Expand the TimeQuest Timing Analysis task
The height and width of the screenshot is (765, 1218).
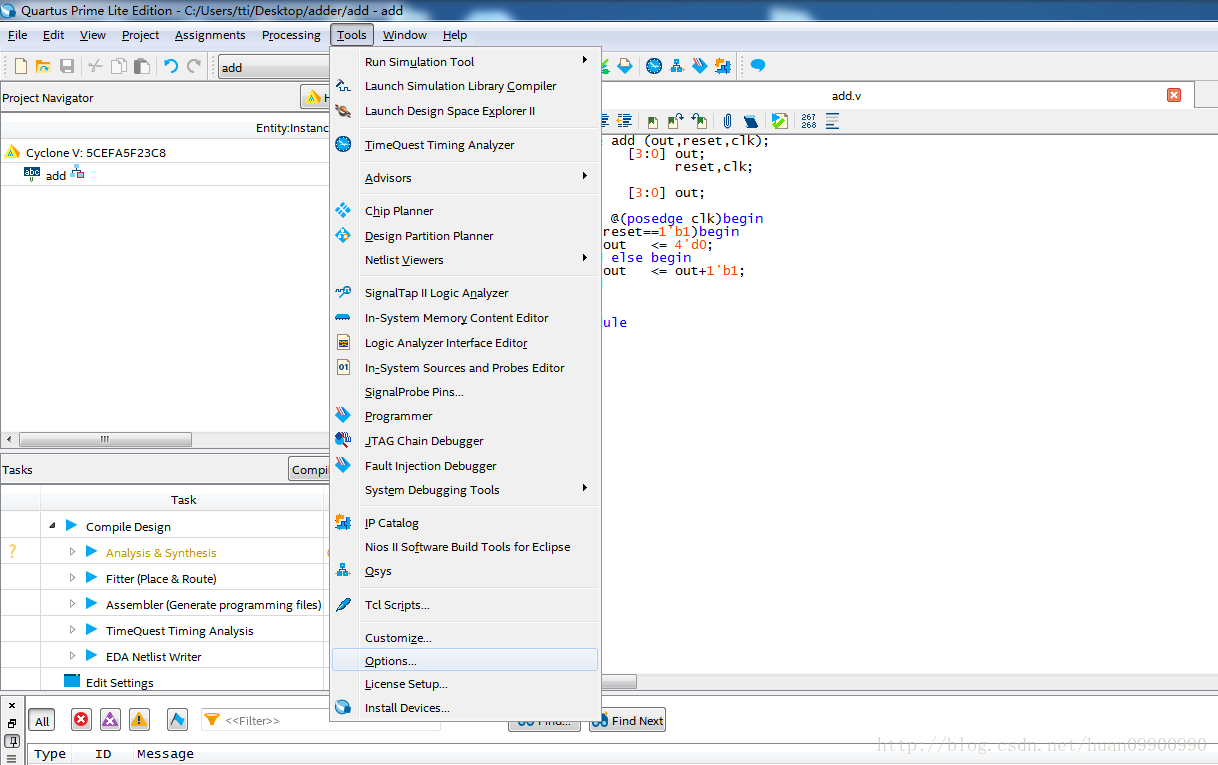72,630
